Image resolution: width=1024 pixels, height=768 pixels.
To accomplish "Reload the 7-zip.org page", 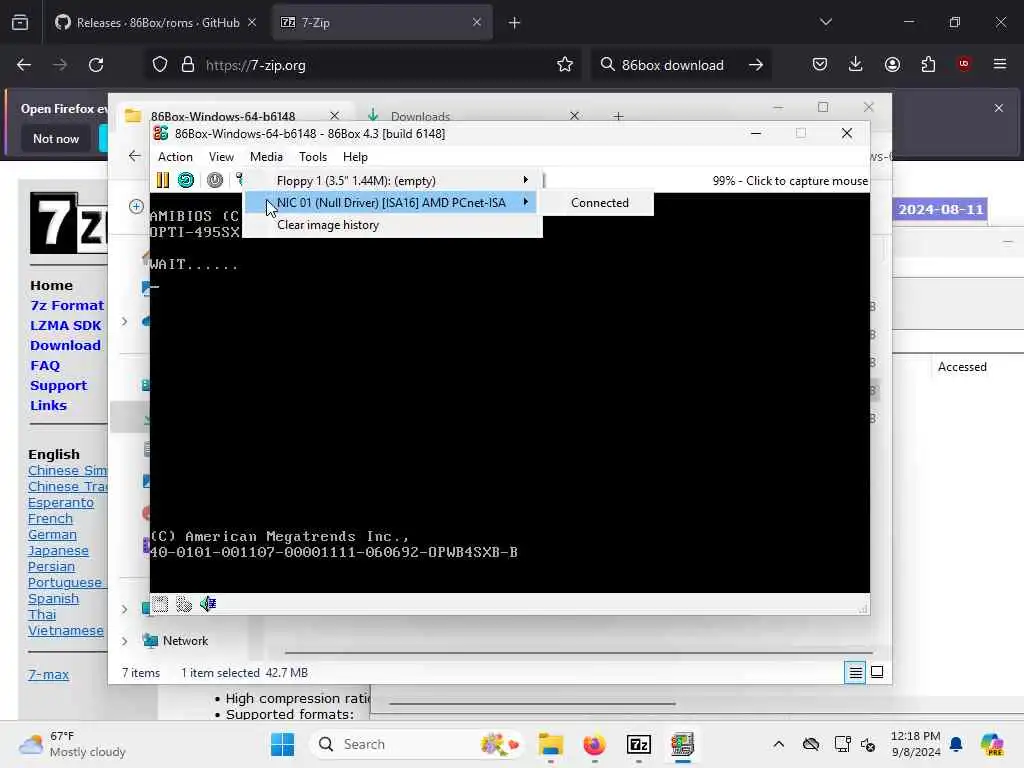I will point(97,65).
